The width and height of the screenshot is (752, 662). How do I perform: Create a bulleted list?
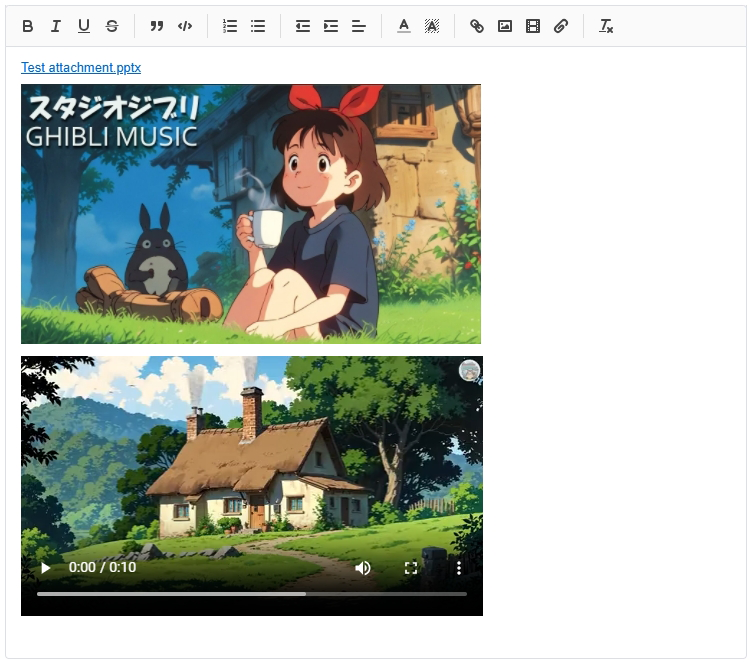pos(258,26)
